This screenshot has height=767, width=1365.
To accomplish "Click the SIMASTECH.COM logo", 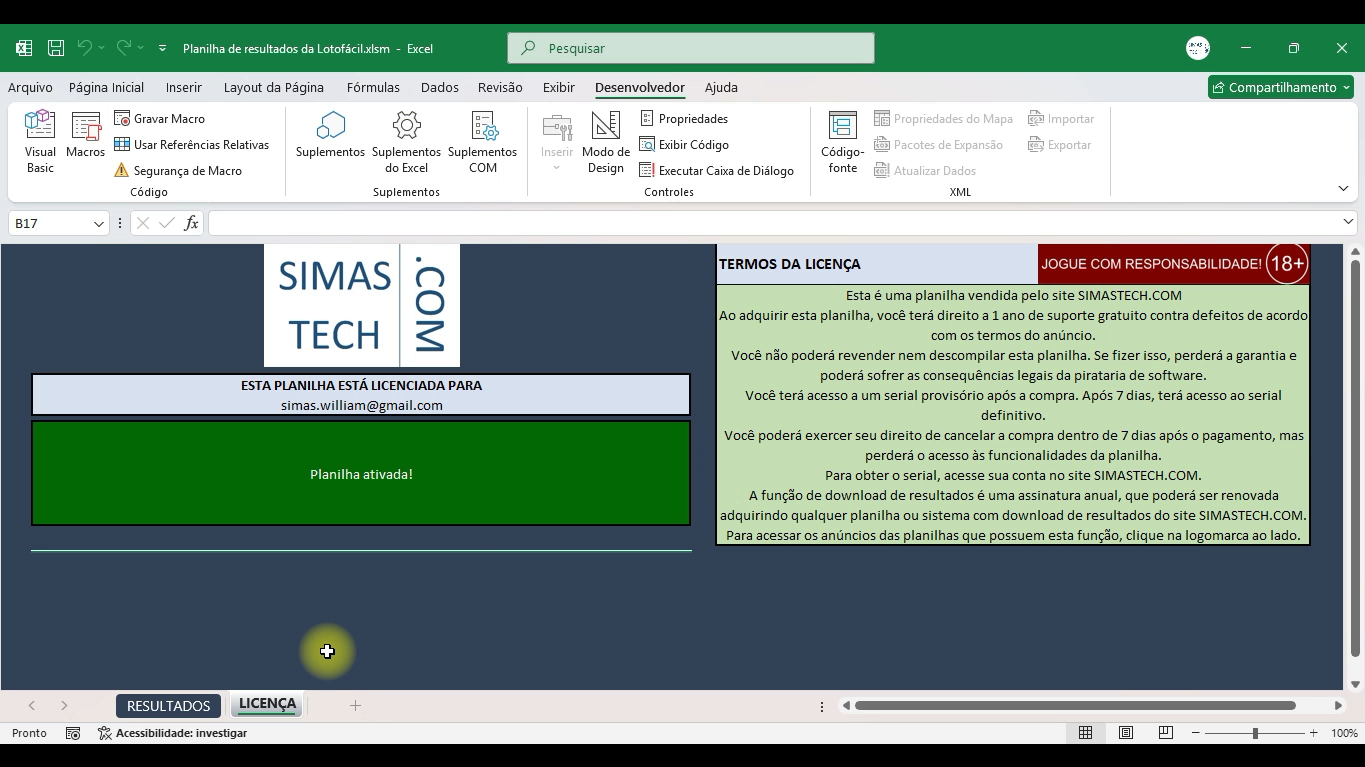I will point(362,305).
